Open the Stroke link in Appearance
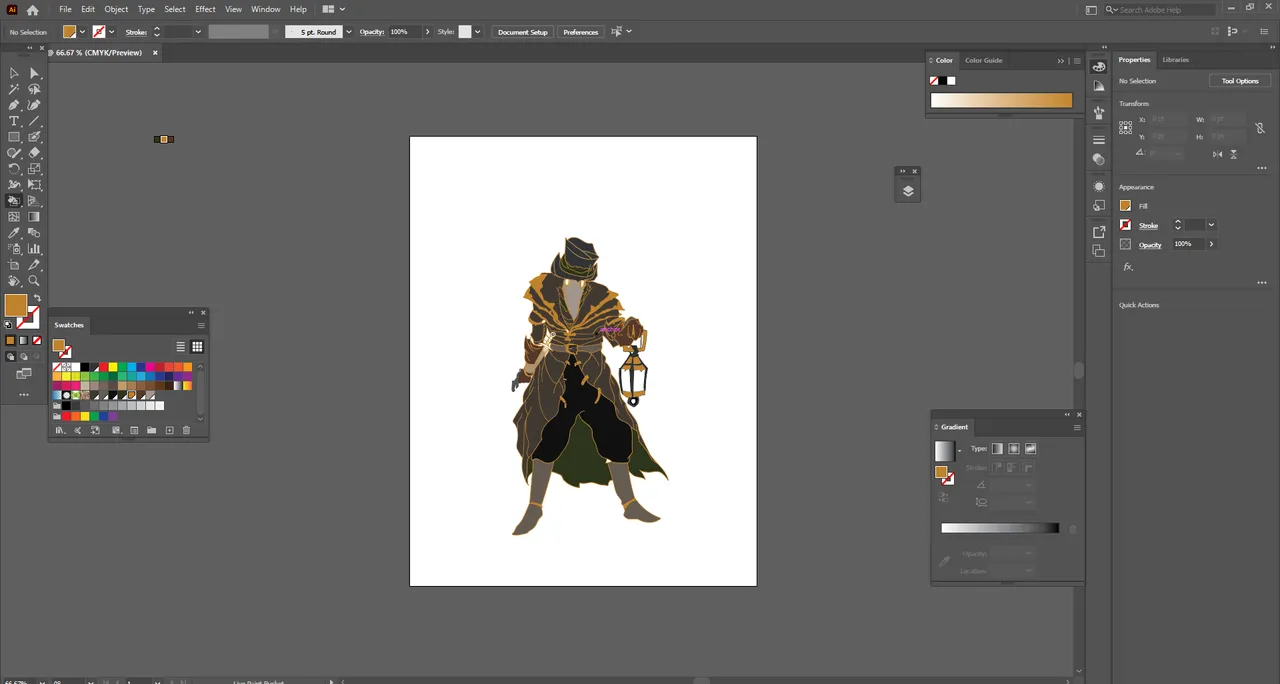 tap(1148, 226)
